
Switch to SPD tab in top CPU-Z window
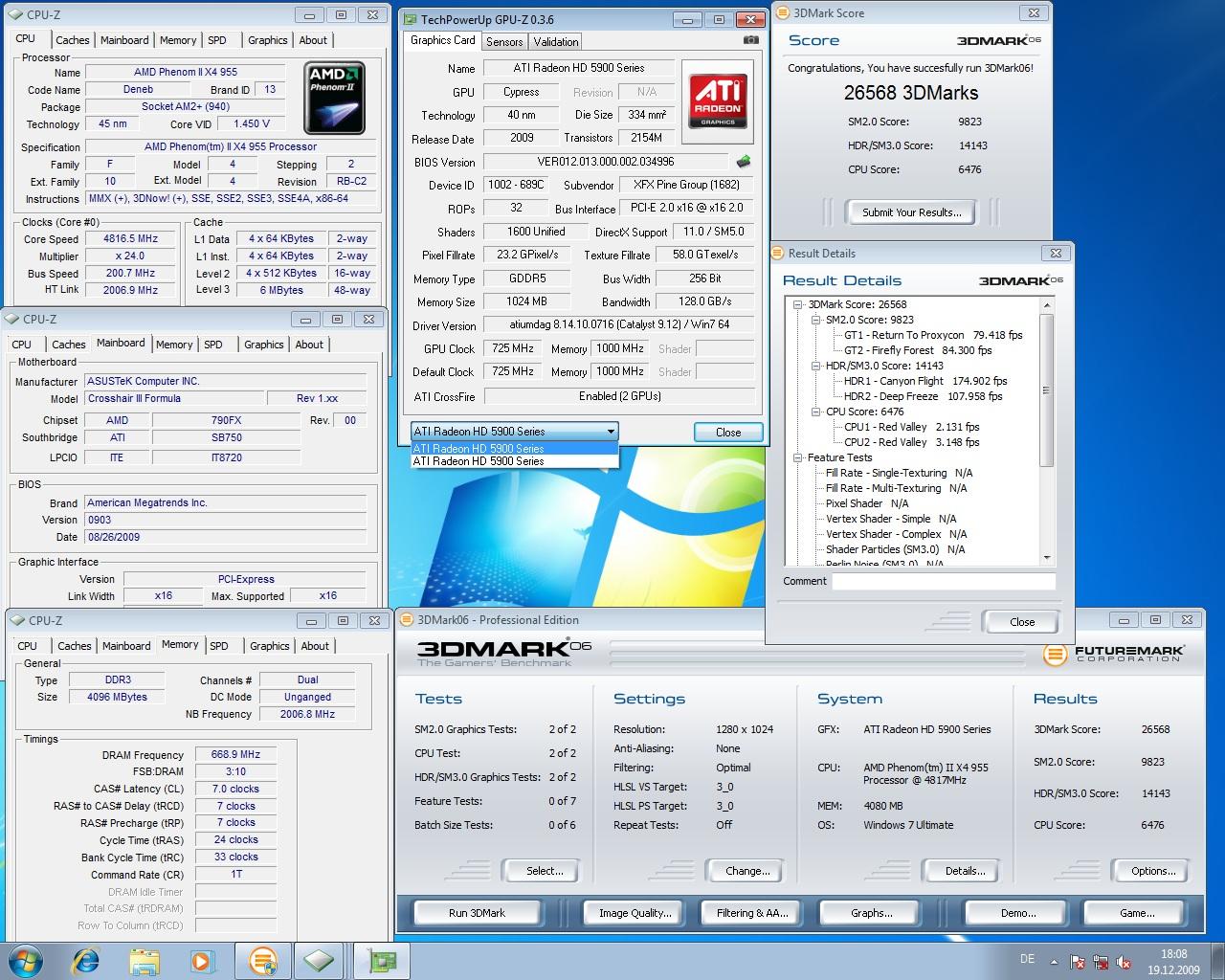tap(217, 40)
